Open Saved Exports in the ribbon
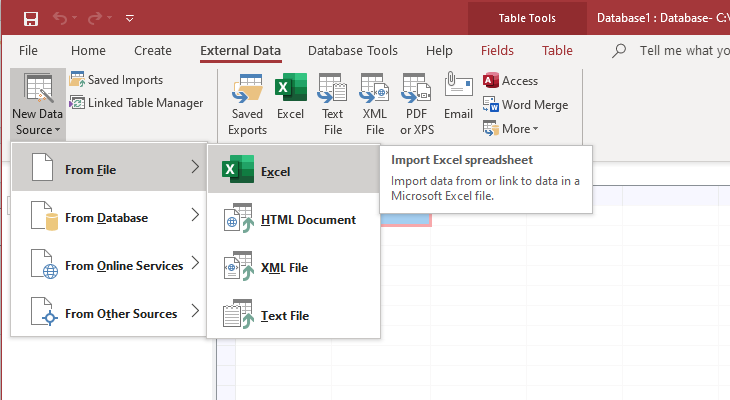 pos(247,105)
